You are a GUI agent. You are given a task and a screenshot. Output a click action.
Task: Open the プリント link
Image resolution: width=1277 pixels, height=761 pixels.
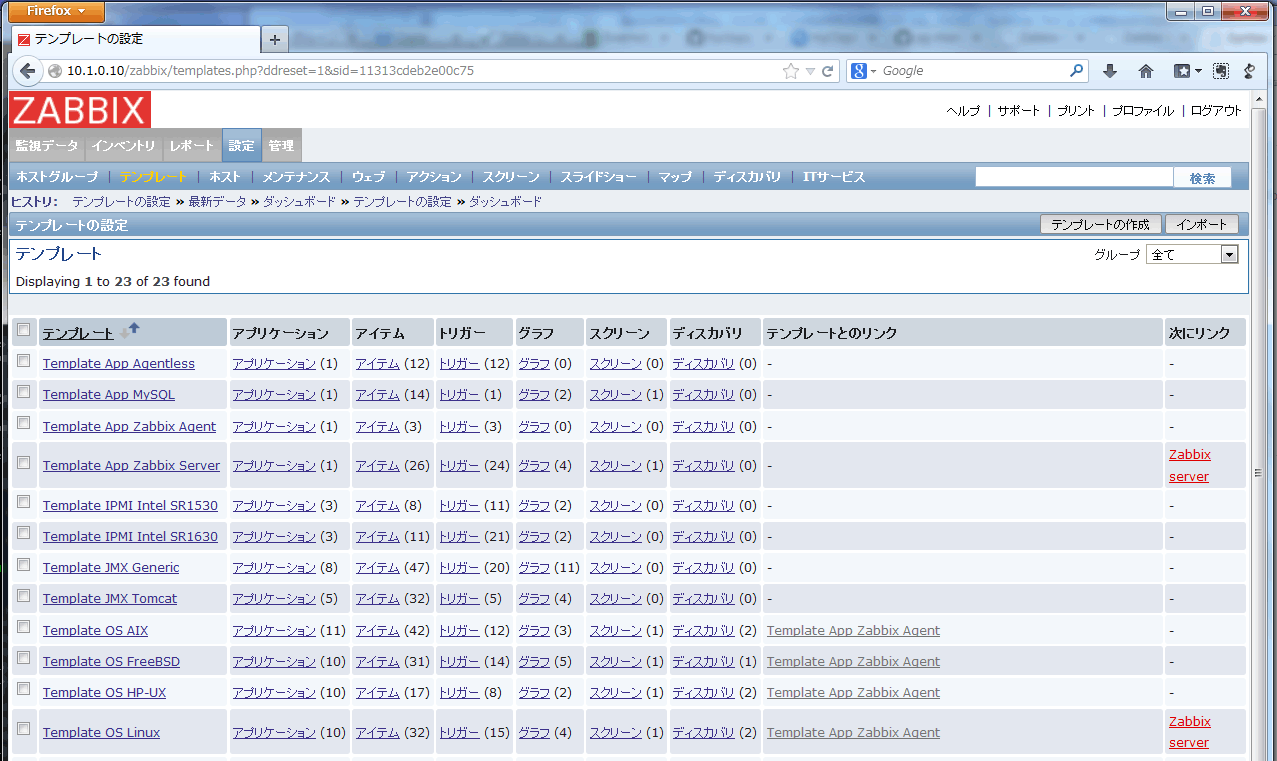(1076, 111)
